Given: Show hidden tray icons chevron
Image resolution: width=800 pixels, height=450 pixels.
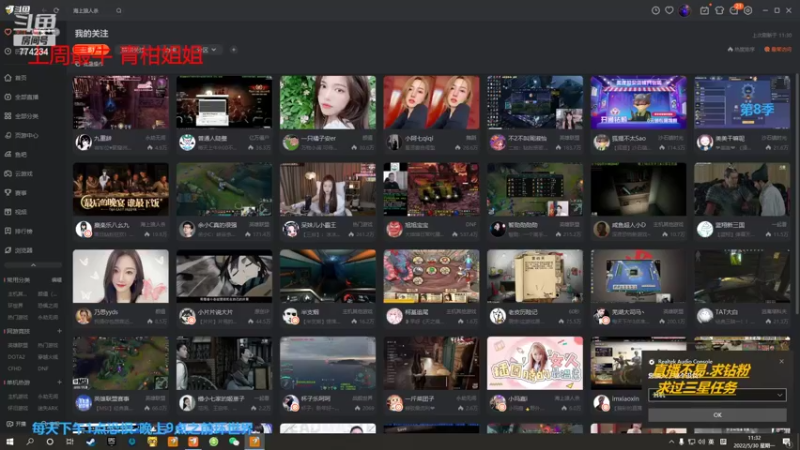Looking at the screenshot, I should pyautogui.click(x=671, y=442).
